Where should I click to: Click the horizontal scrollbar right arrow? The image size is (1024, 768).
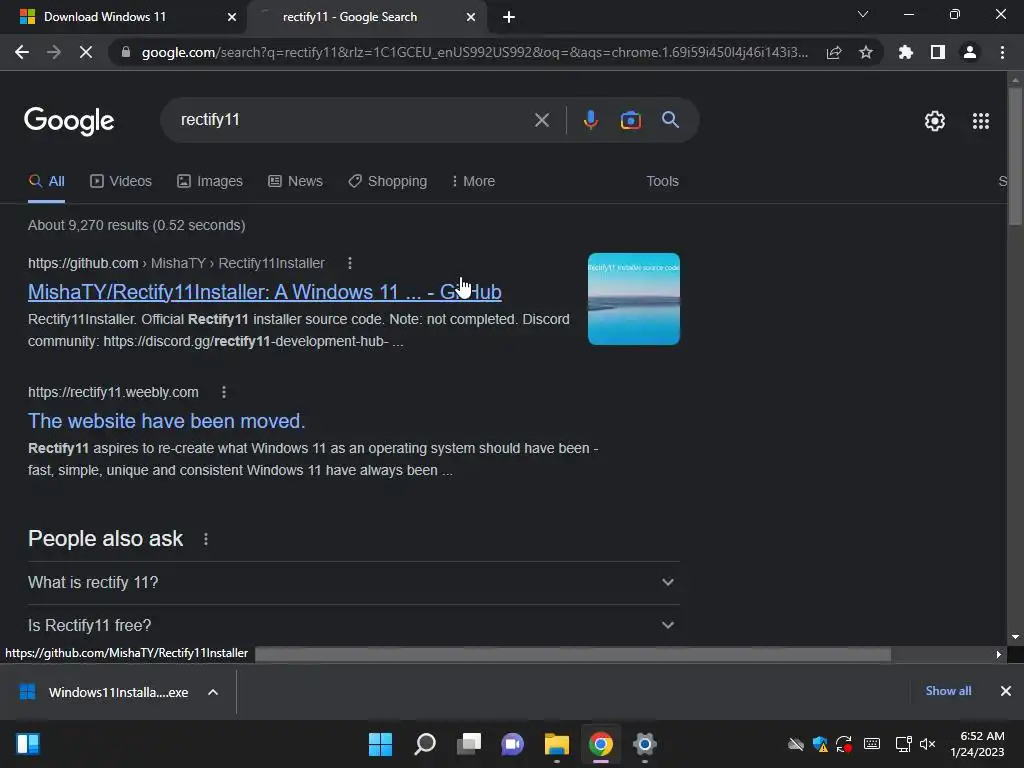coord(999,654)
